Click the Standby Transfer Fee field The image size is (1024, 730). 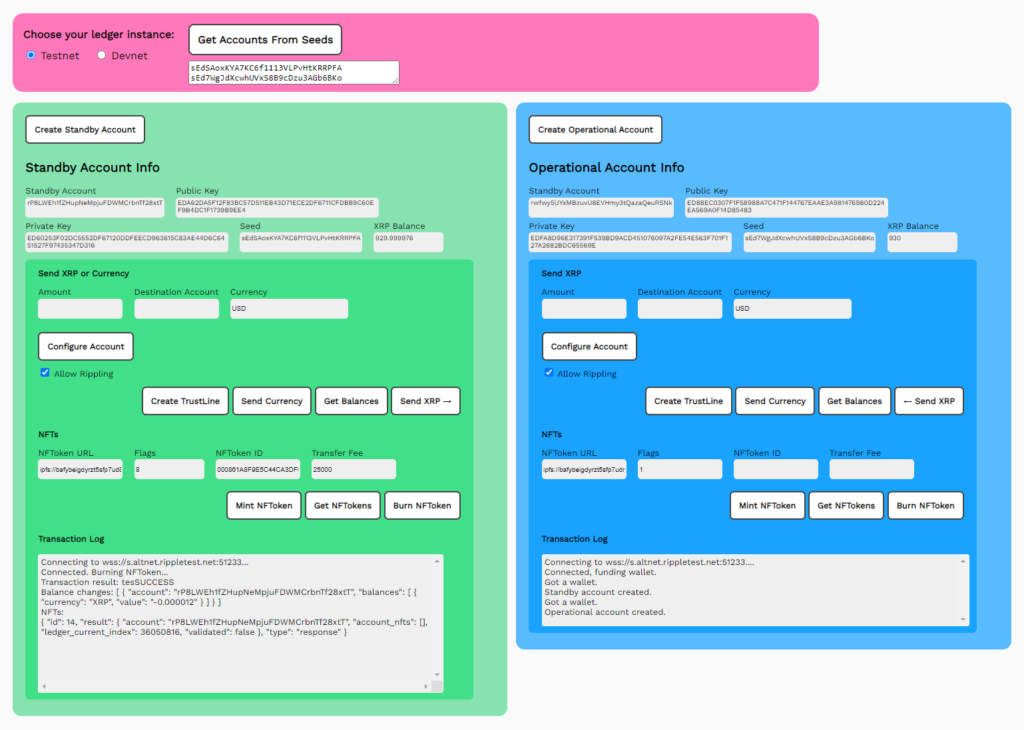[x=353, y=469]
